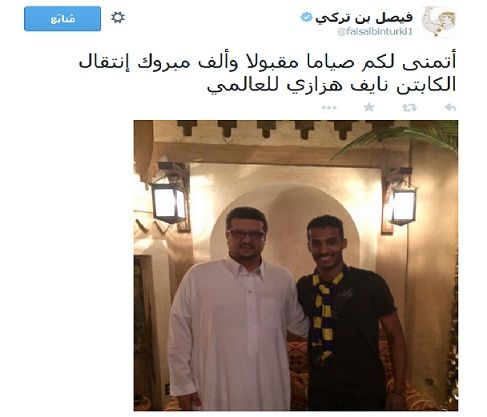Click the @faisalbinturki1 handle
This screenshot has height=417, width=487.
(x=375, y=32)
